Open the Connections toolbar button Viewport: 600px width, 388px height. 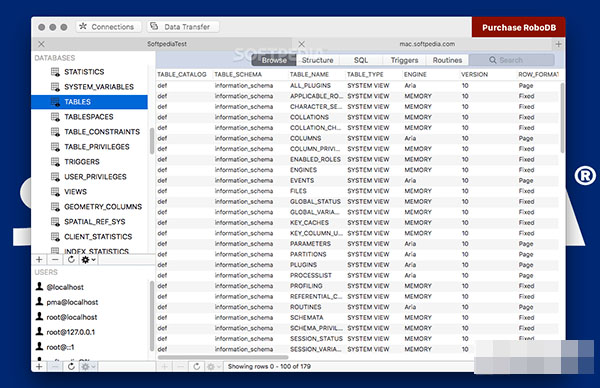108,27
